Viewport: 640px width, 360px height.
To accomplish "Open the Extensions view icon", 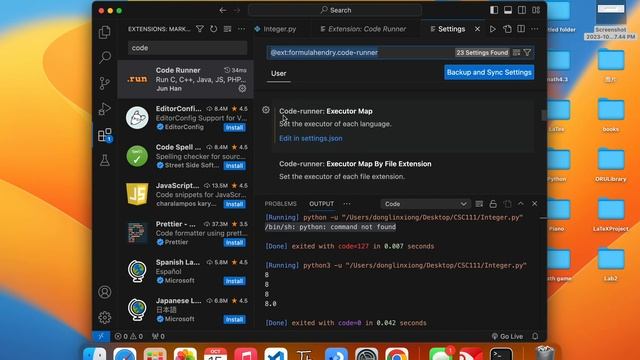I will tap(104, 135).
